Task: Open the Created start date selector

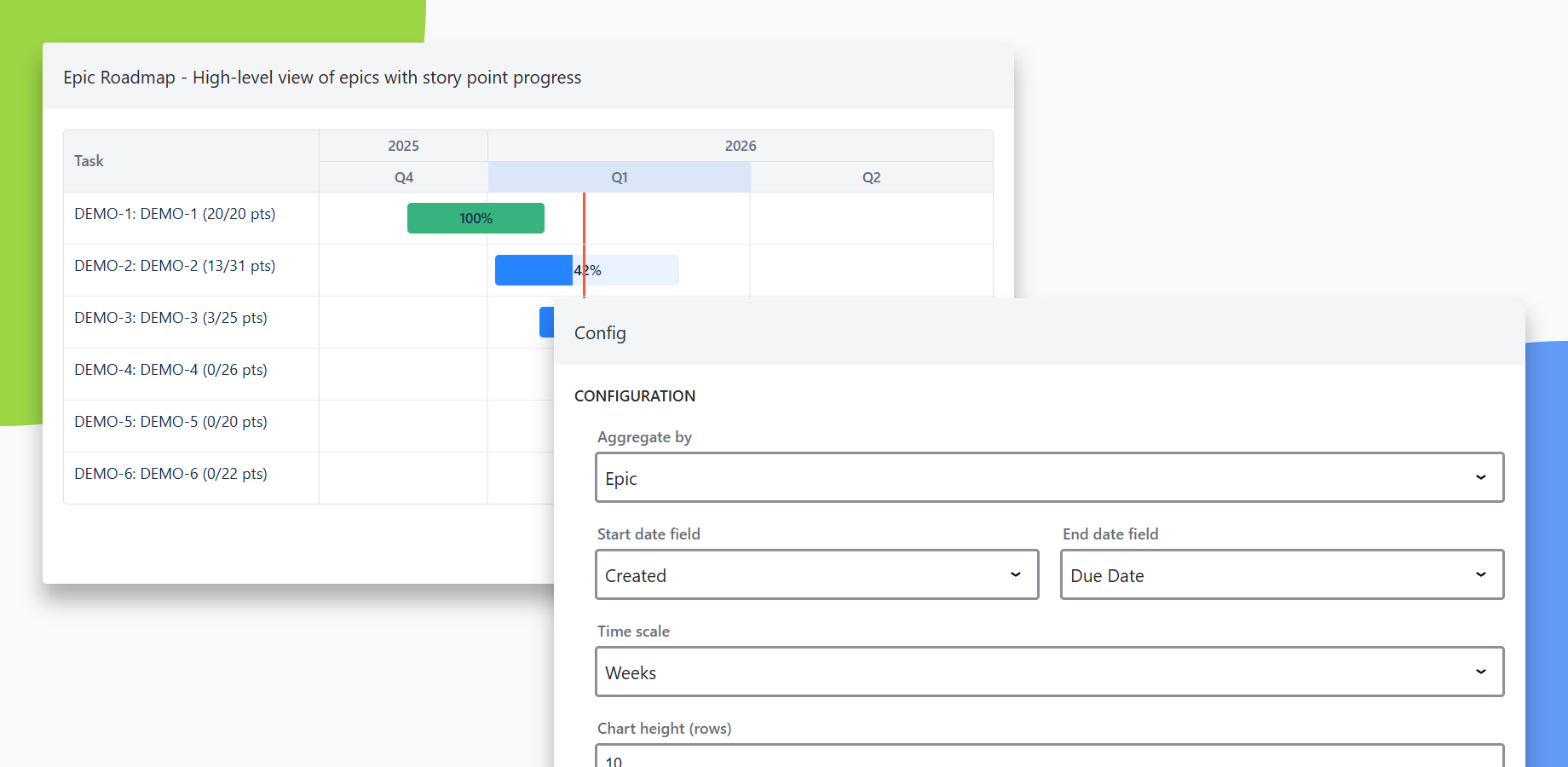Action: [x=767, y=574]
